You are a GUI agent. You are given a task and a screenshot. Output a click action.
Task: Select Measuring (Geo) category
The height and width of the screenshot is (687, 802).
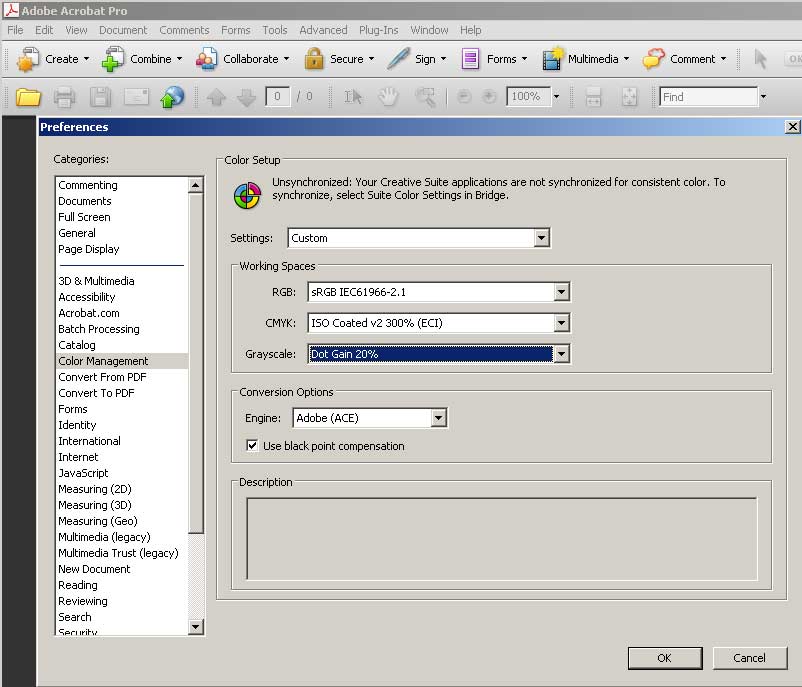(x=122, y=521)
